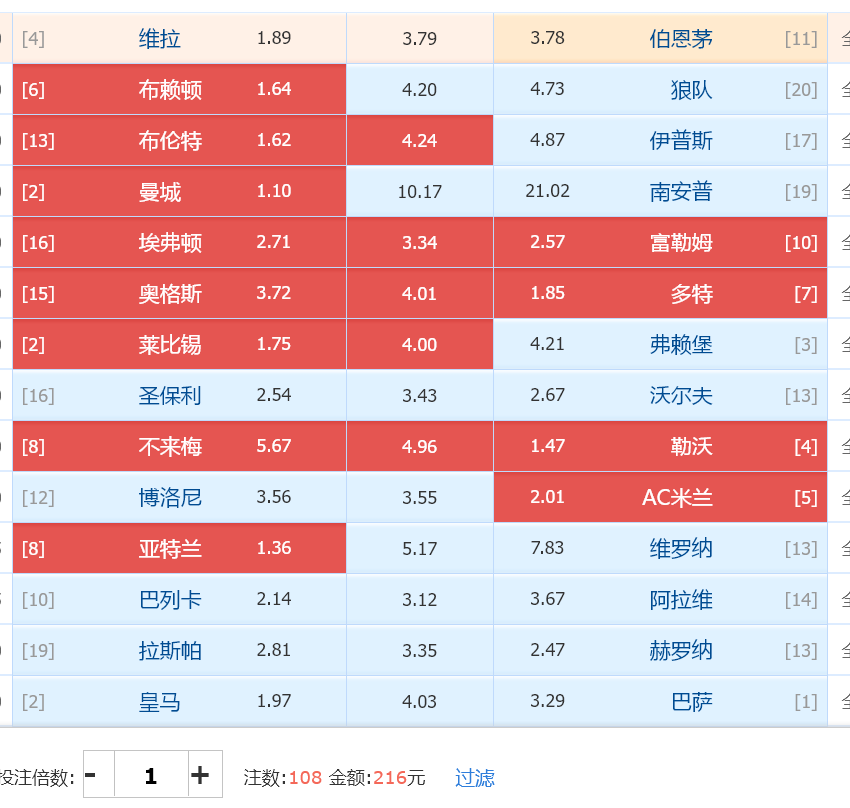Increase bet multiplier with plus button
This screenshot has height=808, width=850.
205,774
